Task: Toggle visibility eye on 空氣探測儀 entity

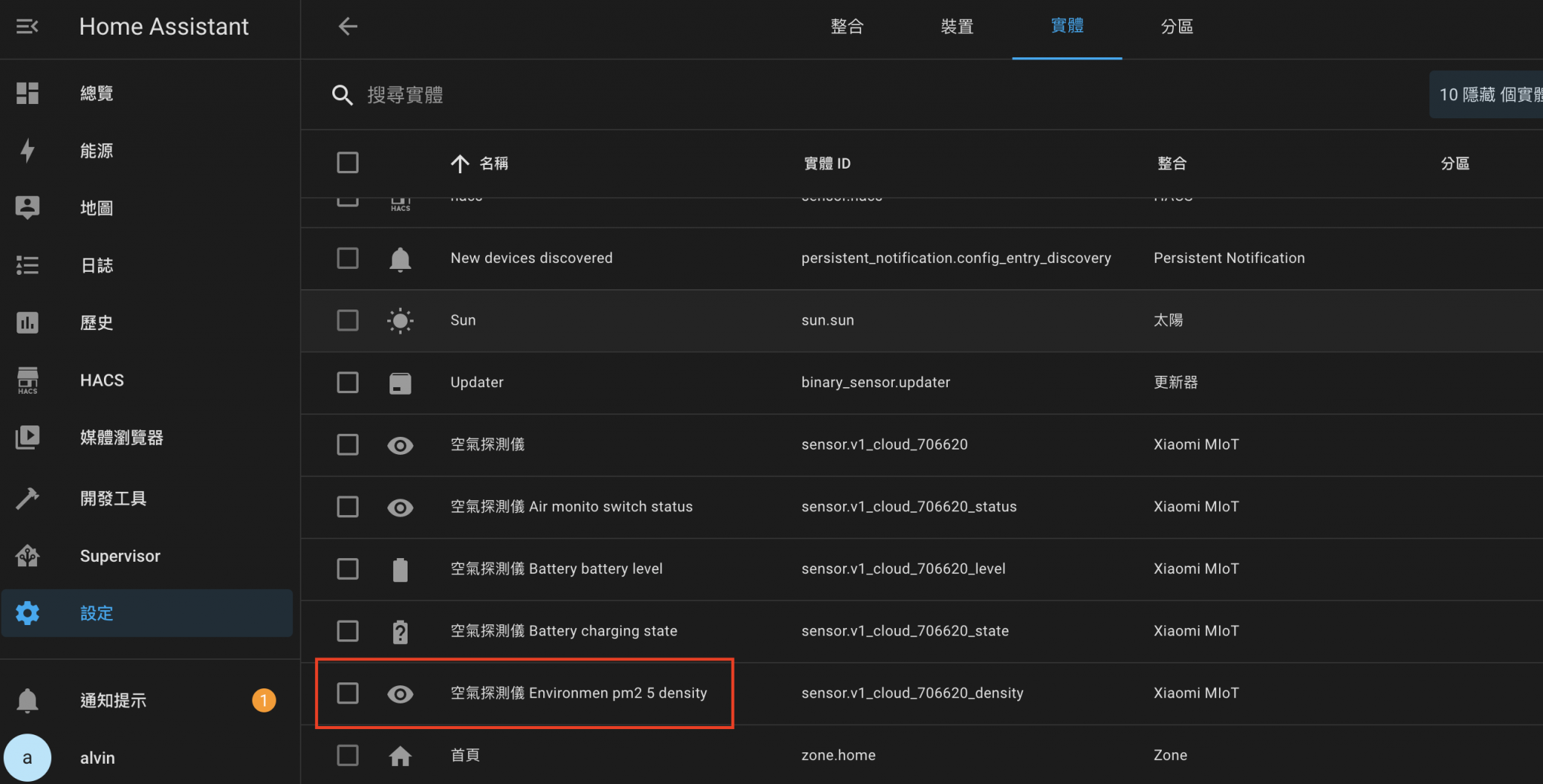Action: (400, 445)
